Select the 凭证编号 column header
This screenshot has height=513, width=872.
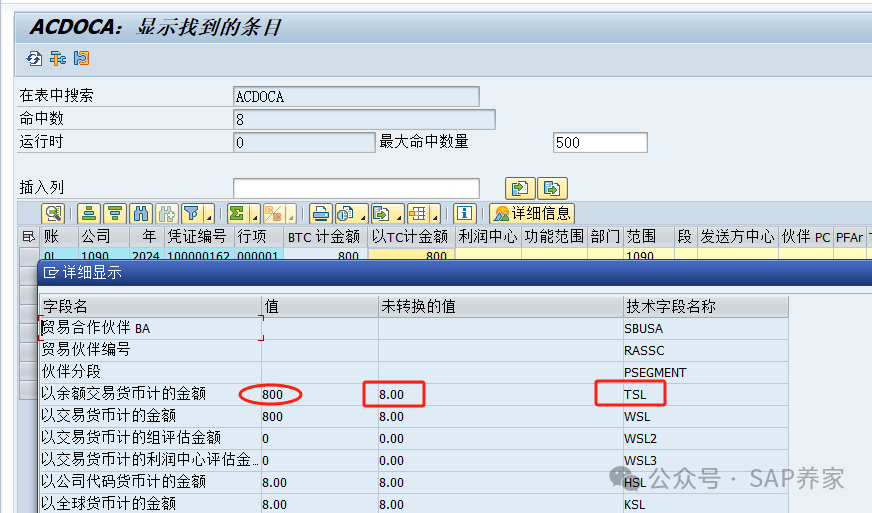(199, 237)
